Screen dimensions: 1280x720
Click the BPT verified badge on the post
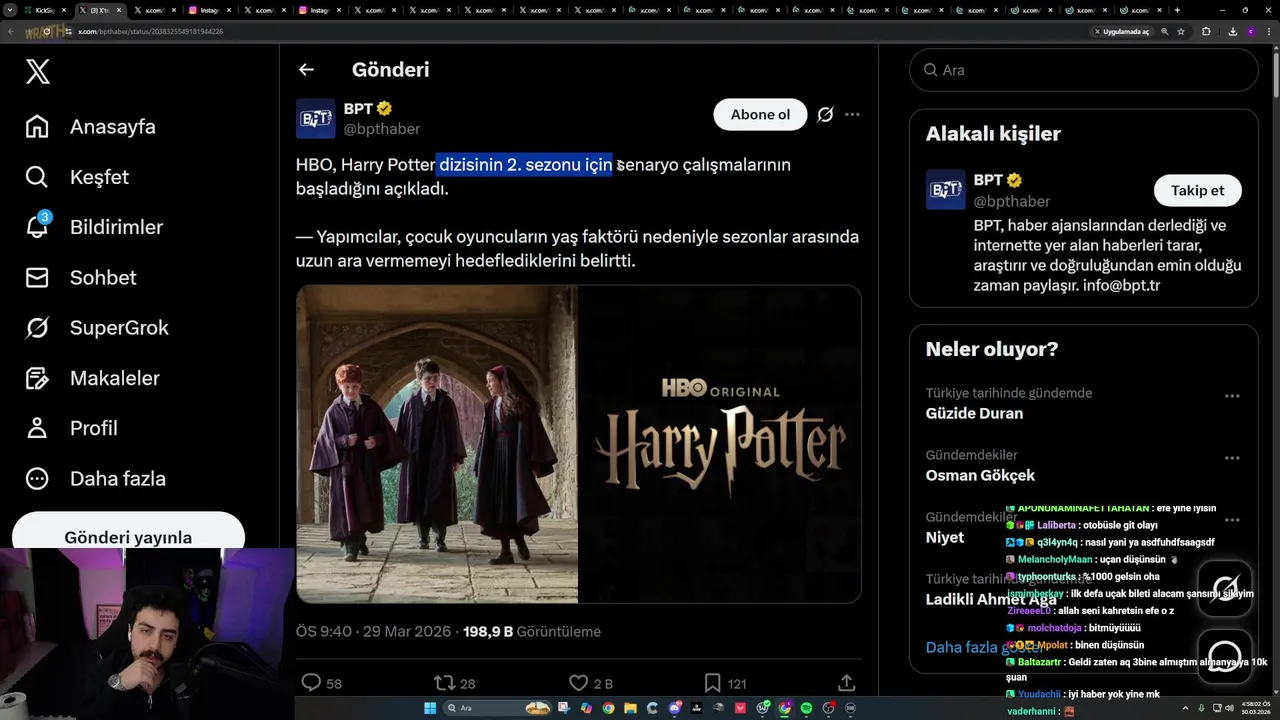tap(384, 108)
